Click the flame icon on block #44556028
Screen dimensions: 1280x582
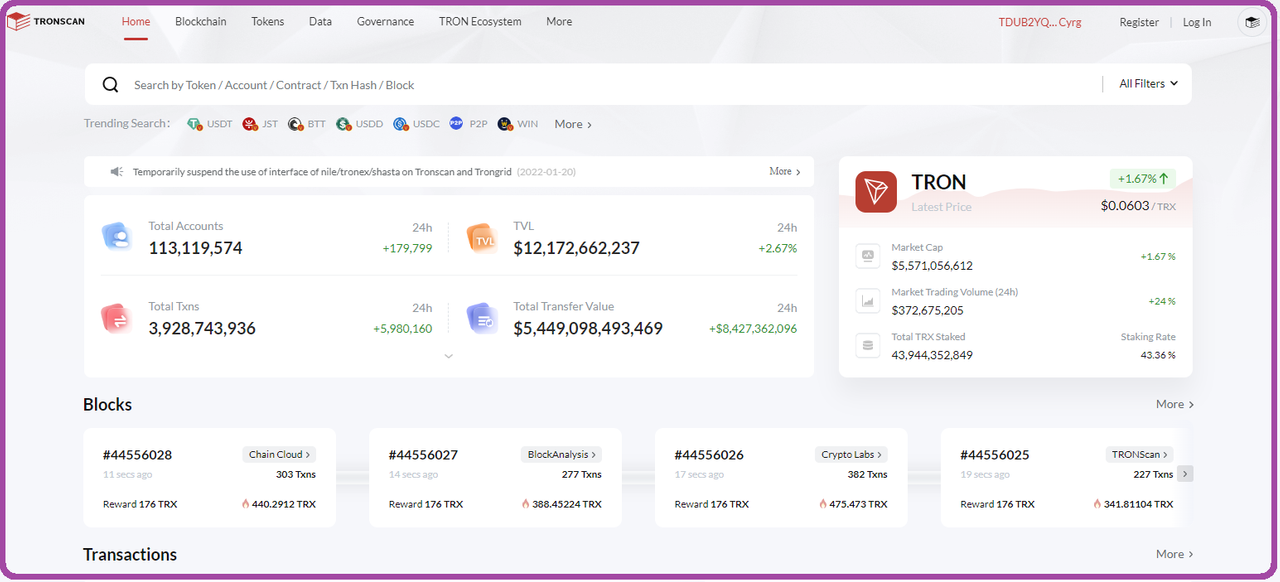pos(247,504)
